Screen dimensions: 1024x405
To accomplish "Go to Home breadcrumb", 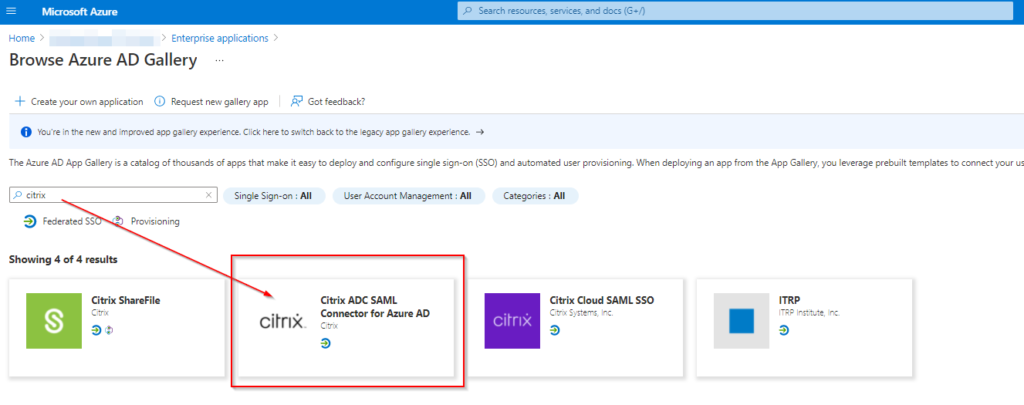I will tap(22, 39).
